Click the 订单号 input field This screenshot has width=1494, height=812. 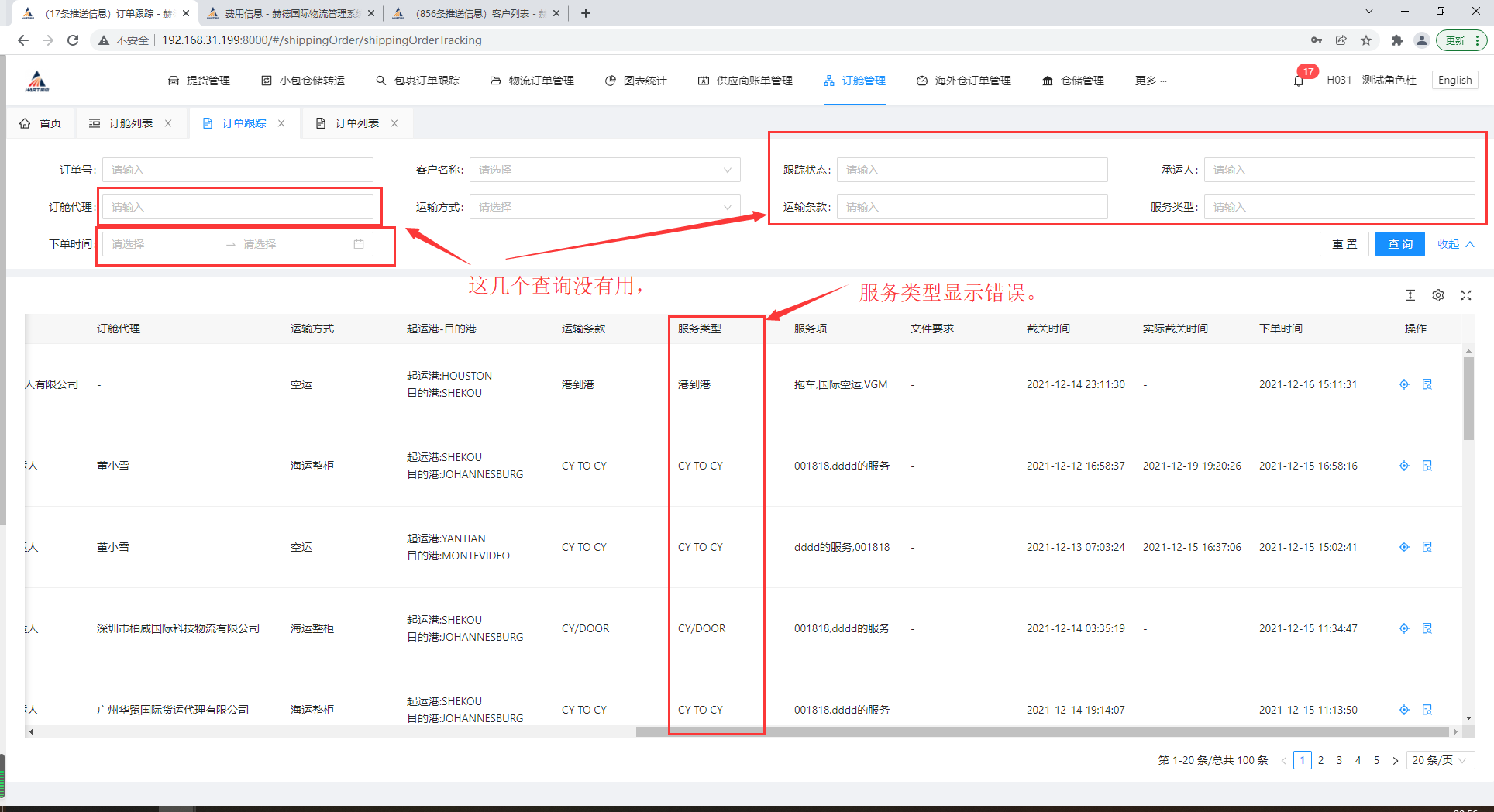tap(238, 170)
